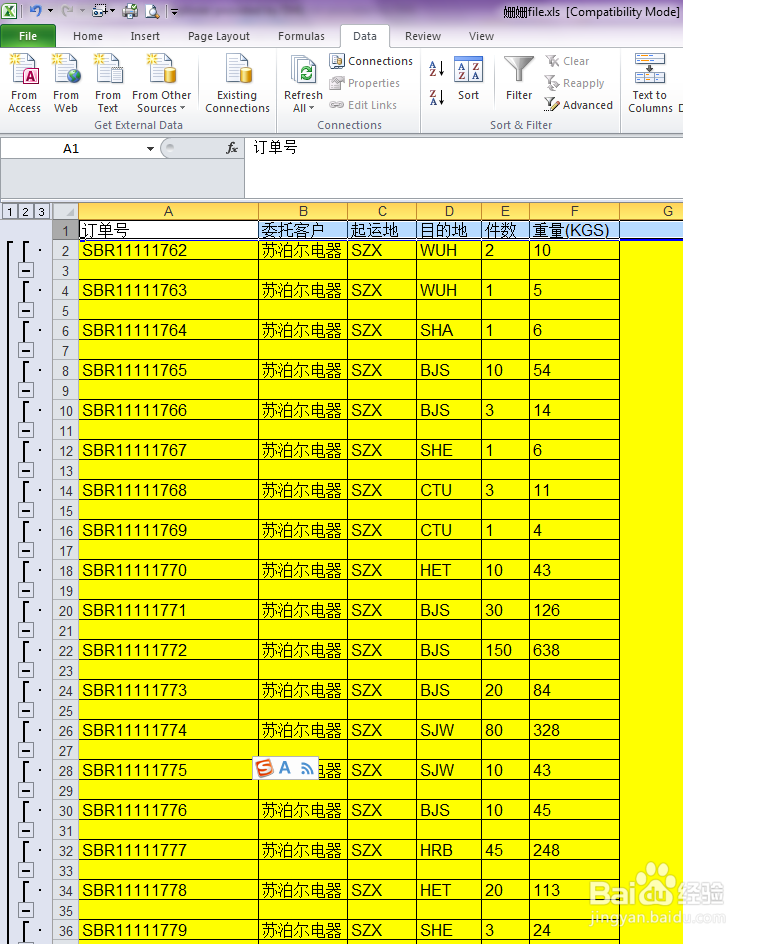Collapse outline group at row 15

tap(26, 511)
